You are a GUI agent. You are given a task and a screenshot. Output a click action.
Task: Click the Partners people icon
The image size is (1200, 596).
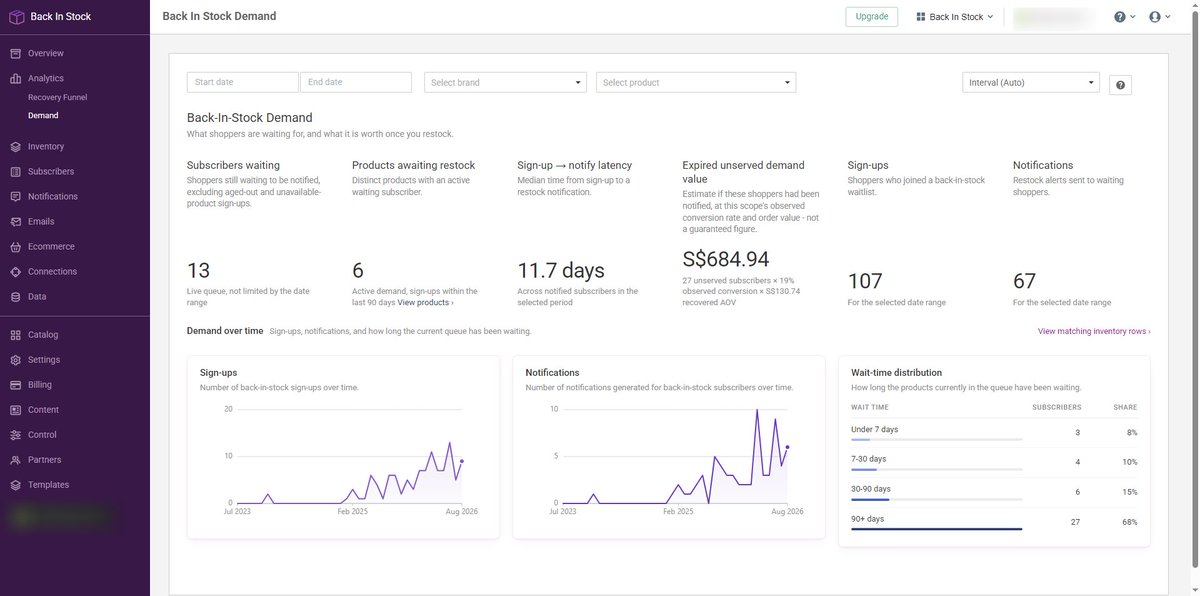[16, 460]
